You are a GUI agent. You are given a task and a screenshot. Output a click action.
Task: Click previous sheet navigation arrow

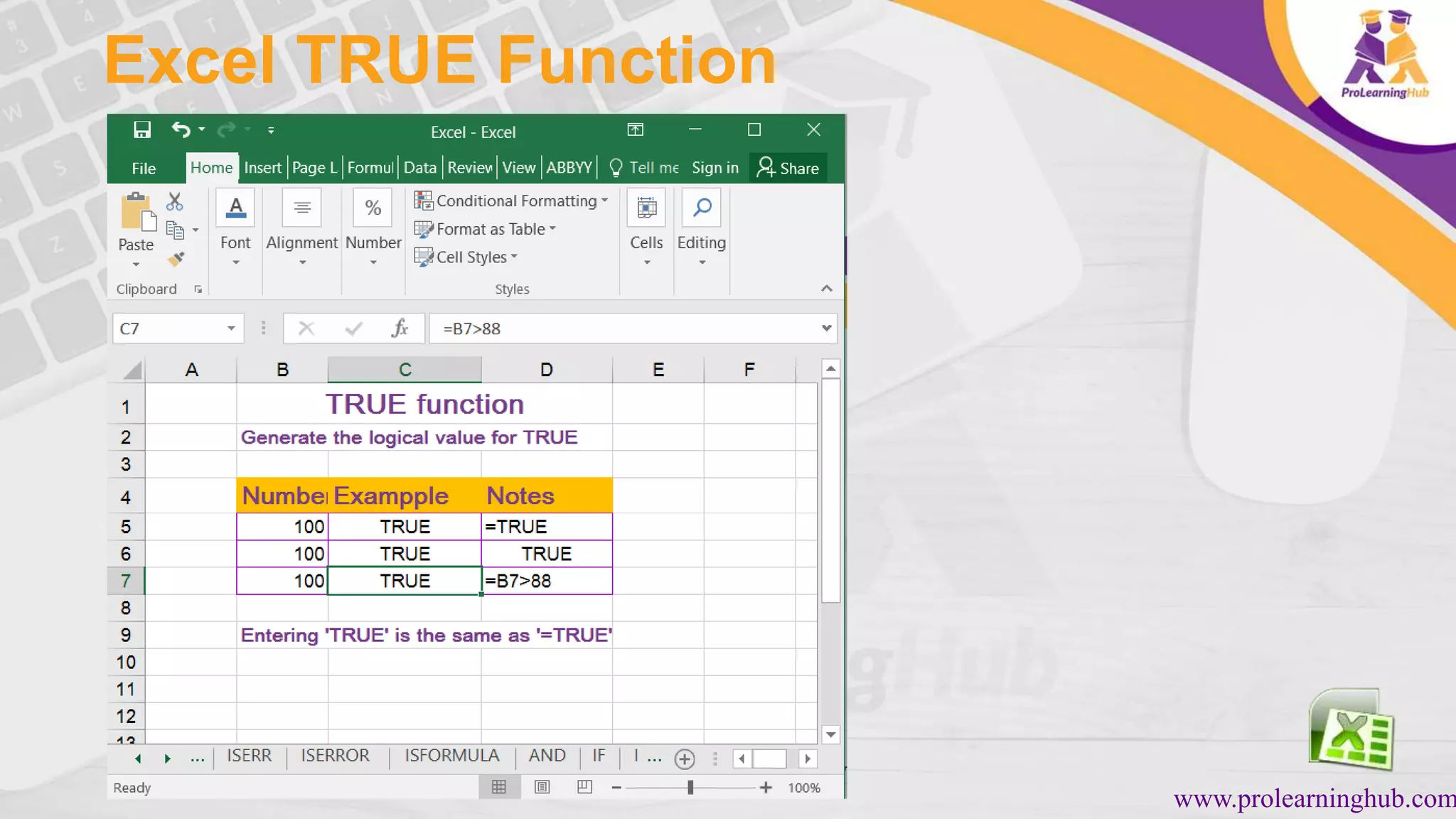tap(138, 759)
